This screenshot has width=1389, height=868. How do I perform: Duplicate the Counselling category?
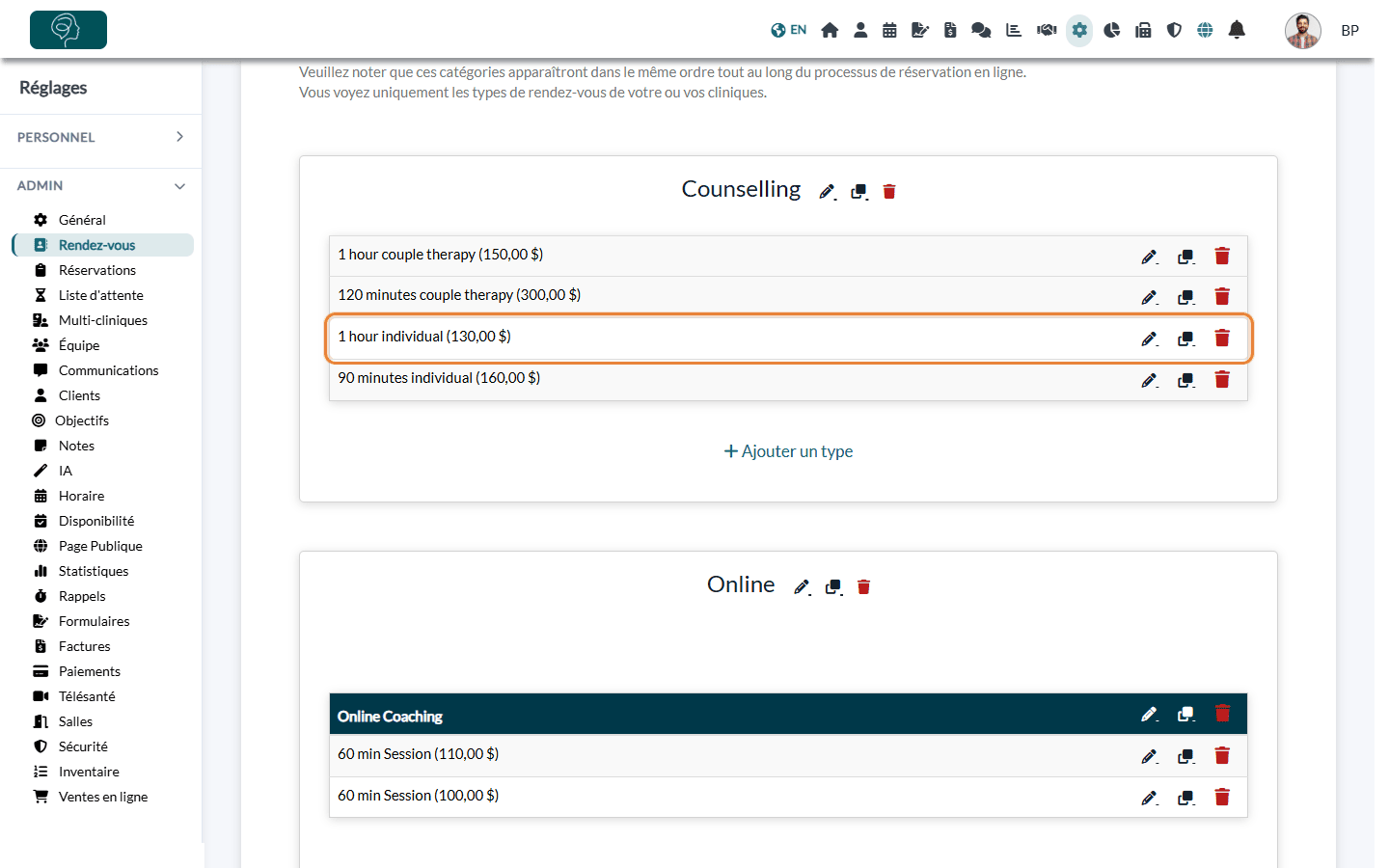tap(859, 192)
